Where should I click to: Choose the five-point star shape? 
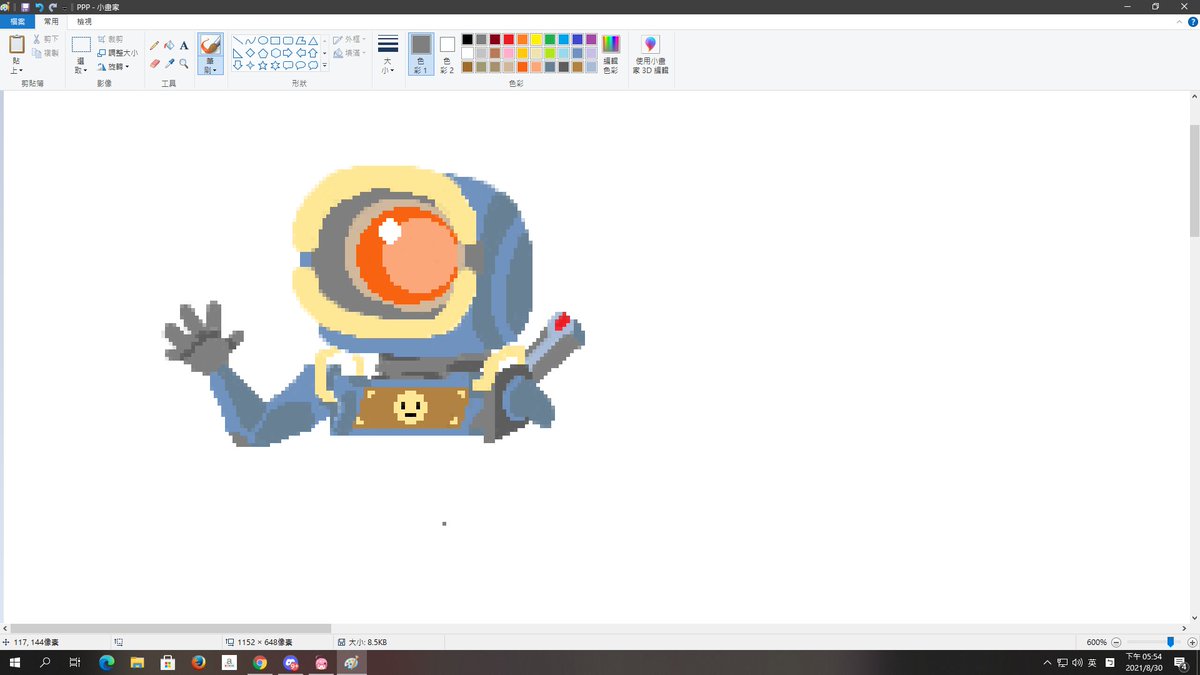pyautogui.click(x=263, y=65)
